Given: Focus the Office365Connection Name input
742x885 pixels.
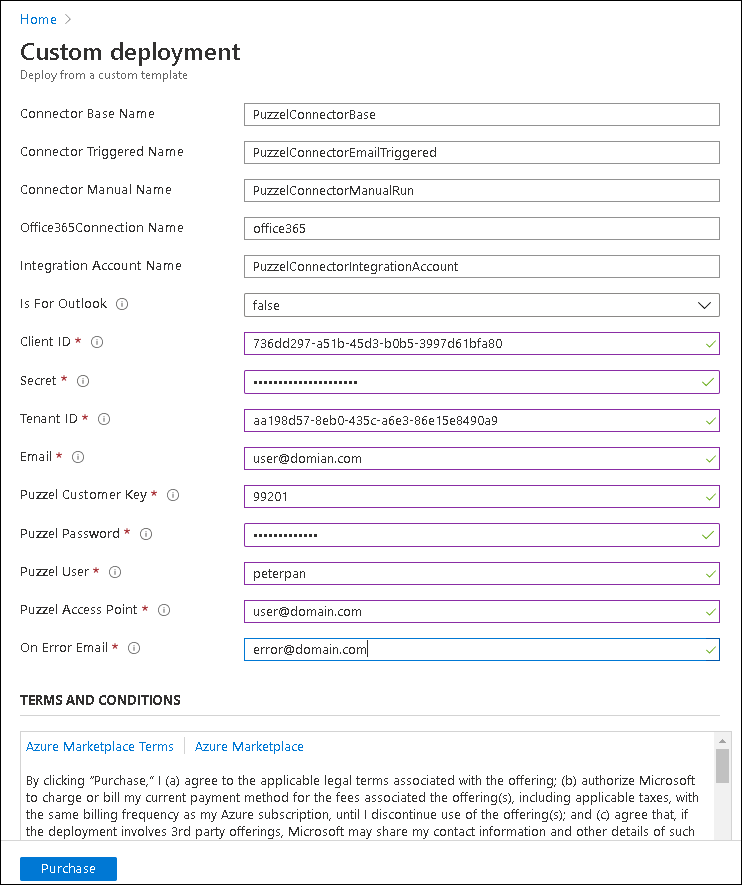Looking at the screenshot, I should 481,229.
